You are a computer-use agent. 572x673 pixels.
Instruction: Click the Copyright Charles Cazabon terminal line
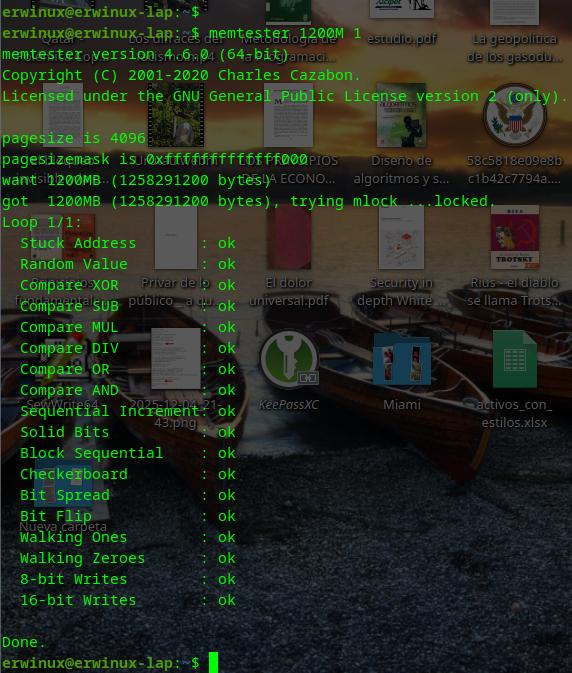point(181,75)
